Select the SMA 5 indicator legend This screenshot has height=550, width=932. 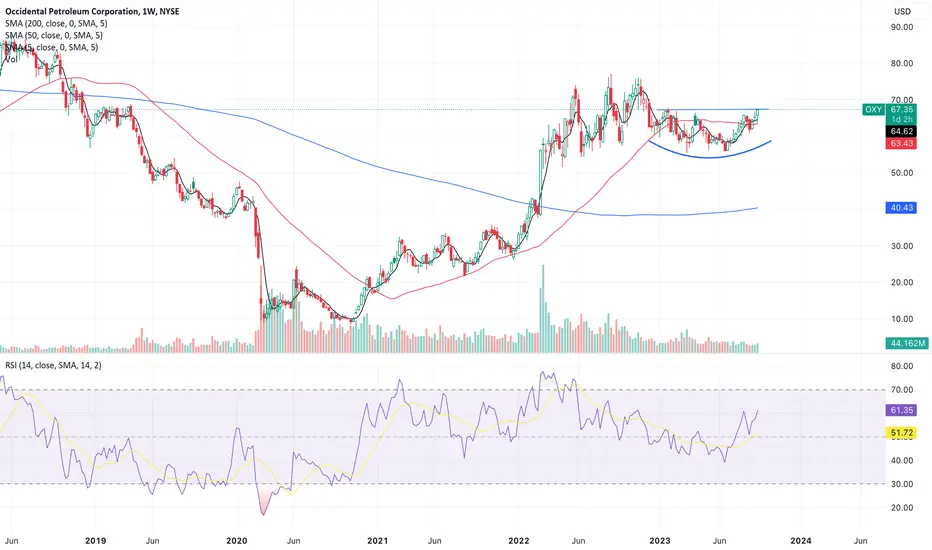tap(51, 47)
